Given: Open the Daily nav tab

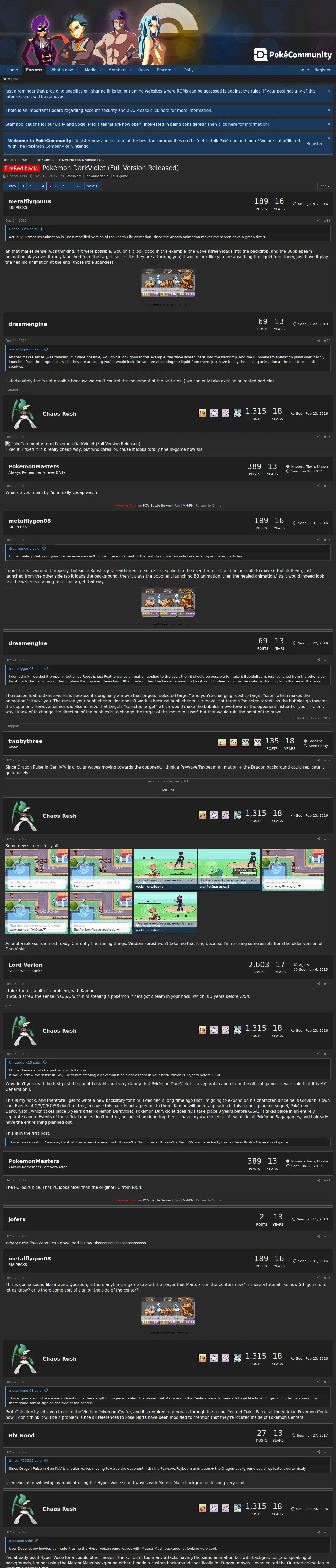Looking at the screenshot, I should click(x=188, y=70).
